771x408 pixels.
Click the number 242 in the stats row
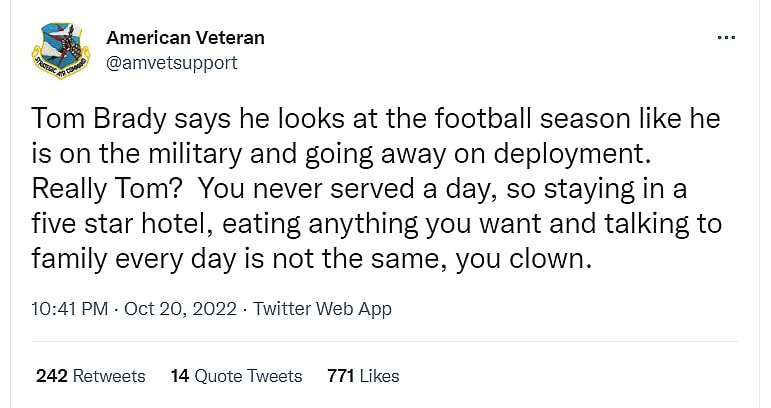coord(52,376)
